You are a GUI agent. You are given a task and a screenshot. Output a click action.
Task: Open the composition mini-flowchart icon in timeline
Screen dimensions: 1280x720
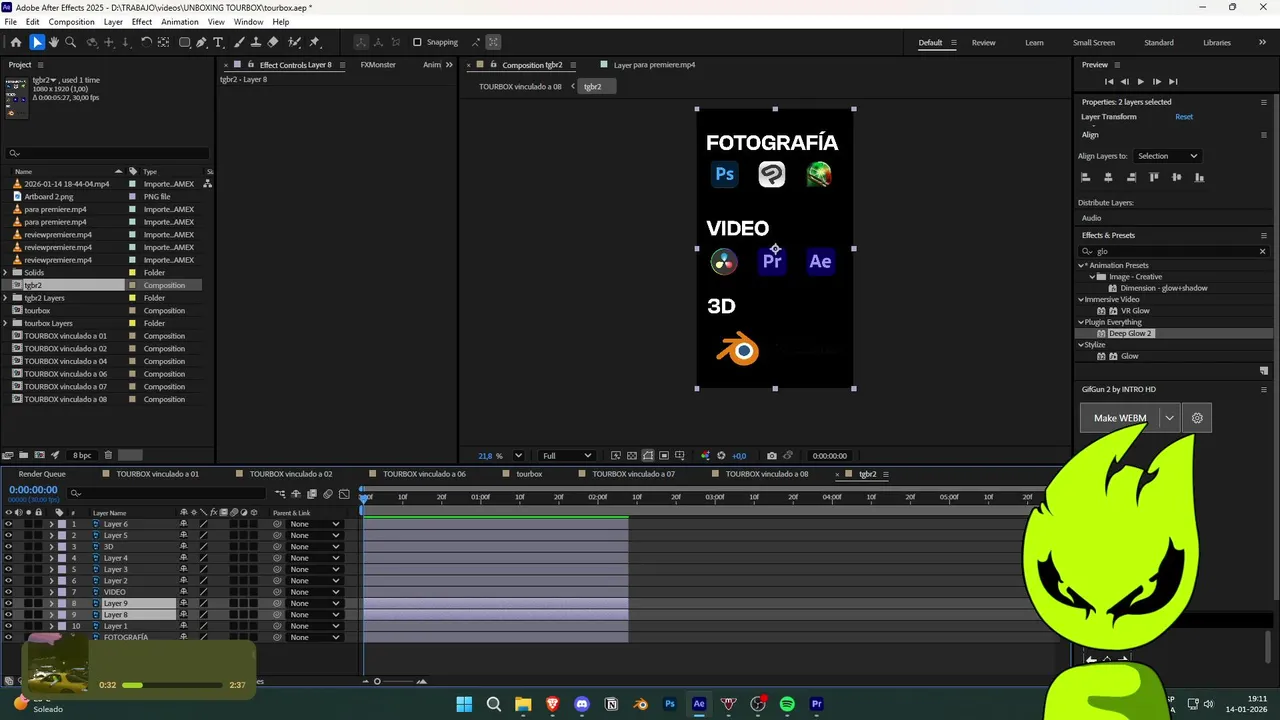coord(280,494)
